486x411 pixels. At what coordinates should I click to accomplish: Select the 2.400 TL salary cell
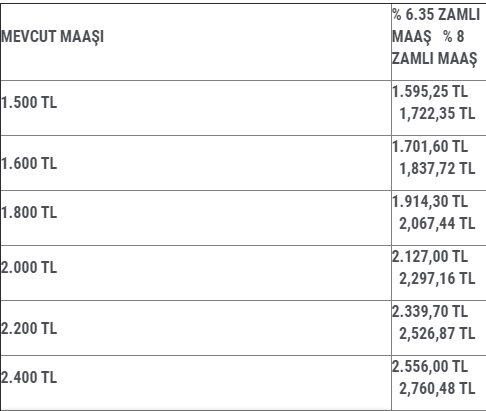pyautogui.click(x=196, y=383)
